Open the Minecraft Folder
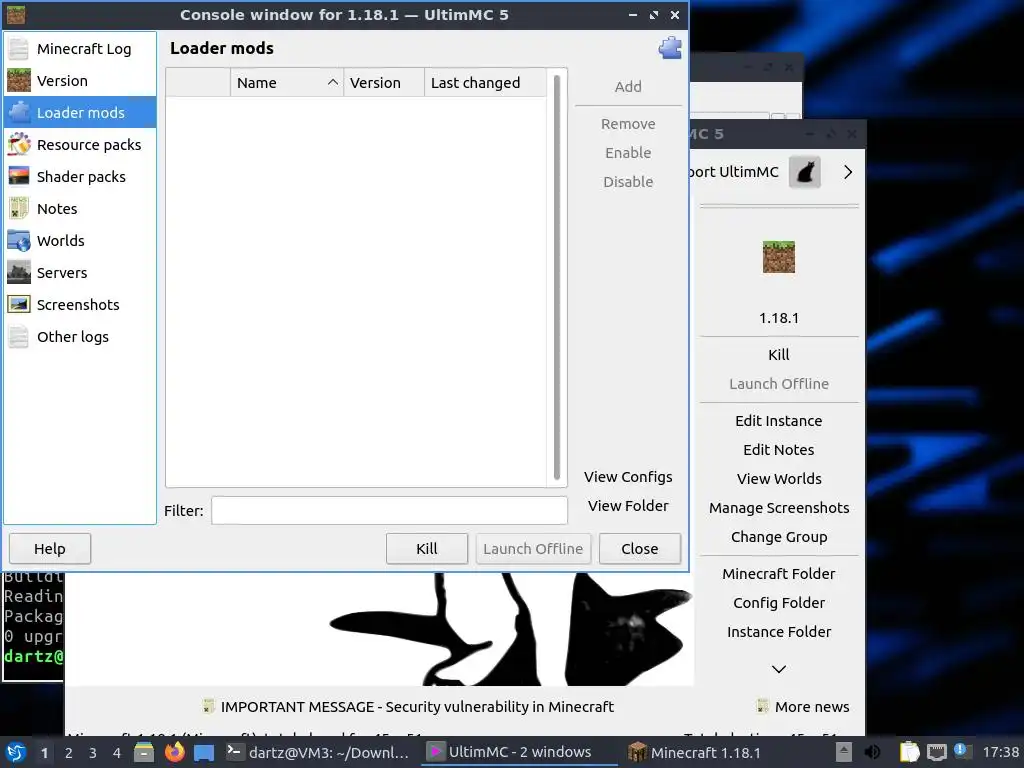Viewport: 1024px width, 768px height. click(779, 574)
